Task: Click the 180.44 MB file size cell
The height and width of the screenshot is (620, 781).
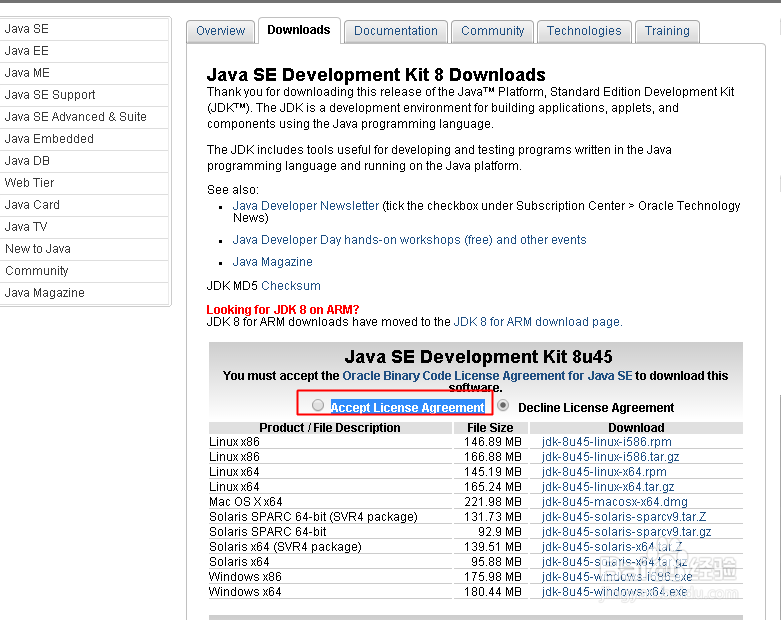Action: [493, 591]
